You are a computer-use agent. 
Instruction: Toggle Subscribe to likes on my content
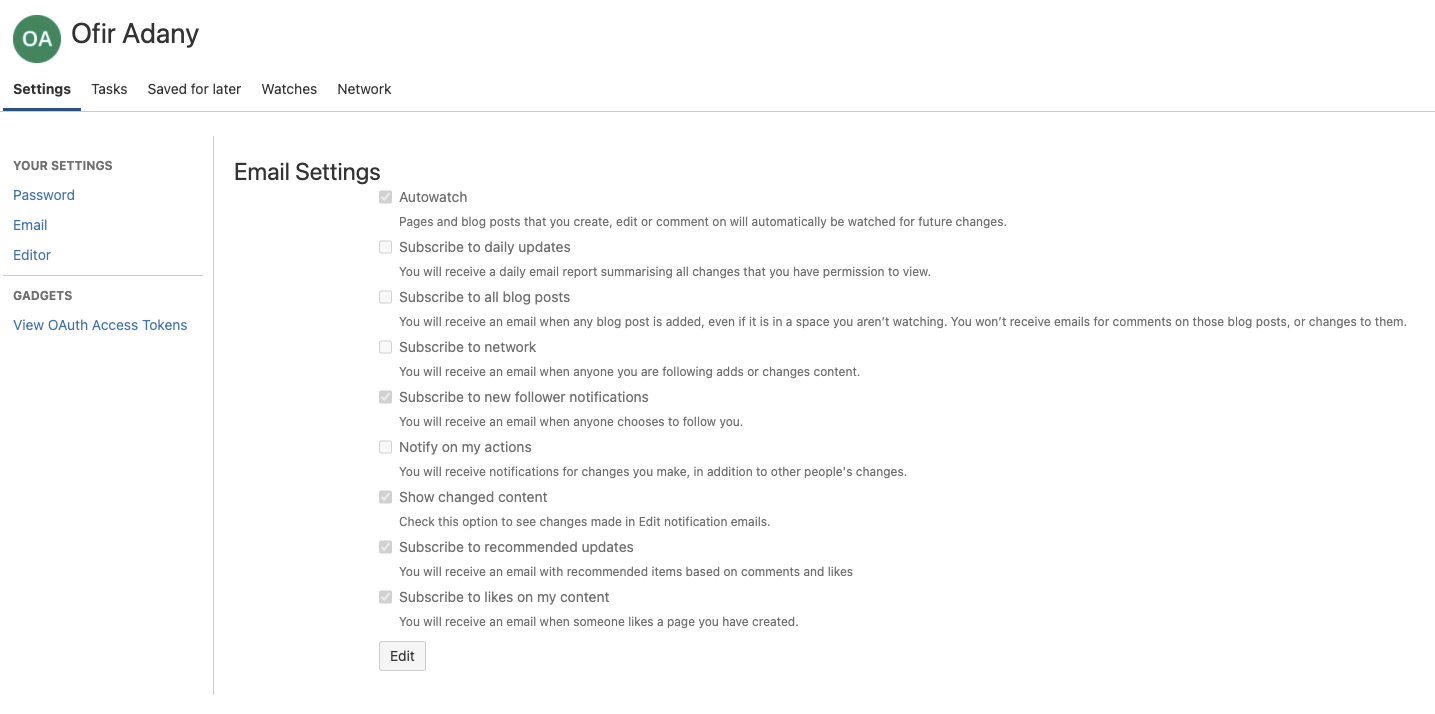tap(385, 597)
